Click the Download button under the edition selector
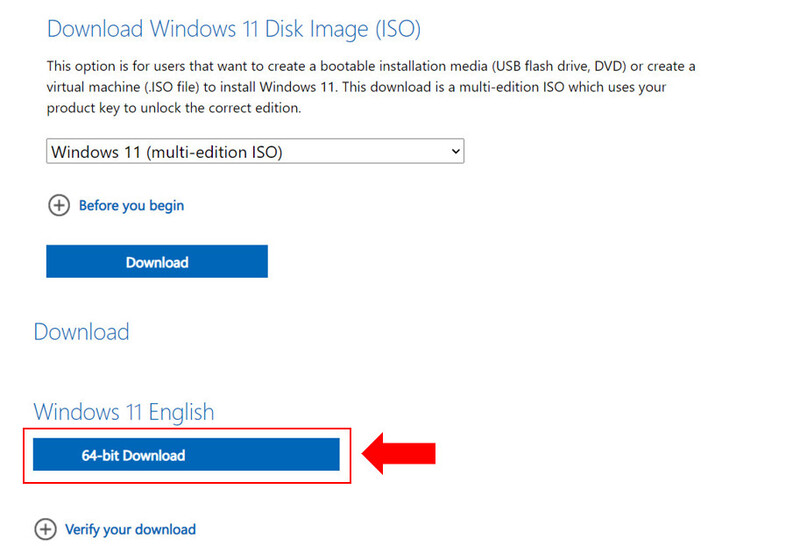The height and width of the screenshot is (546, 800). [157, 261]
